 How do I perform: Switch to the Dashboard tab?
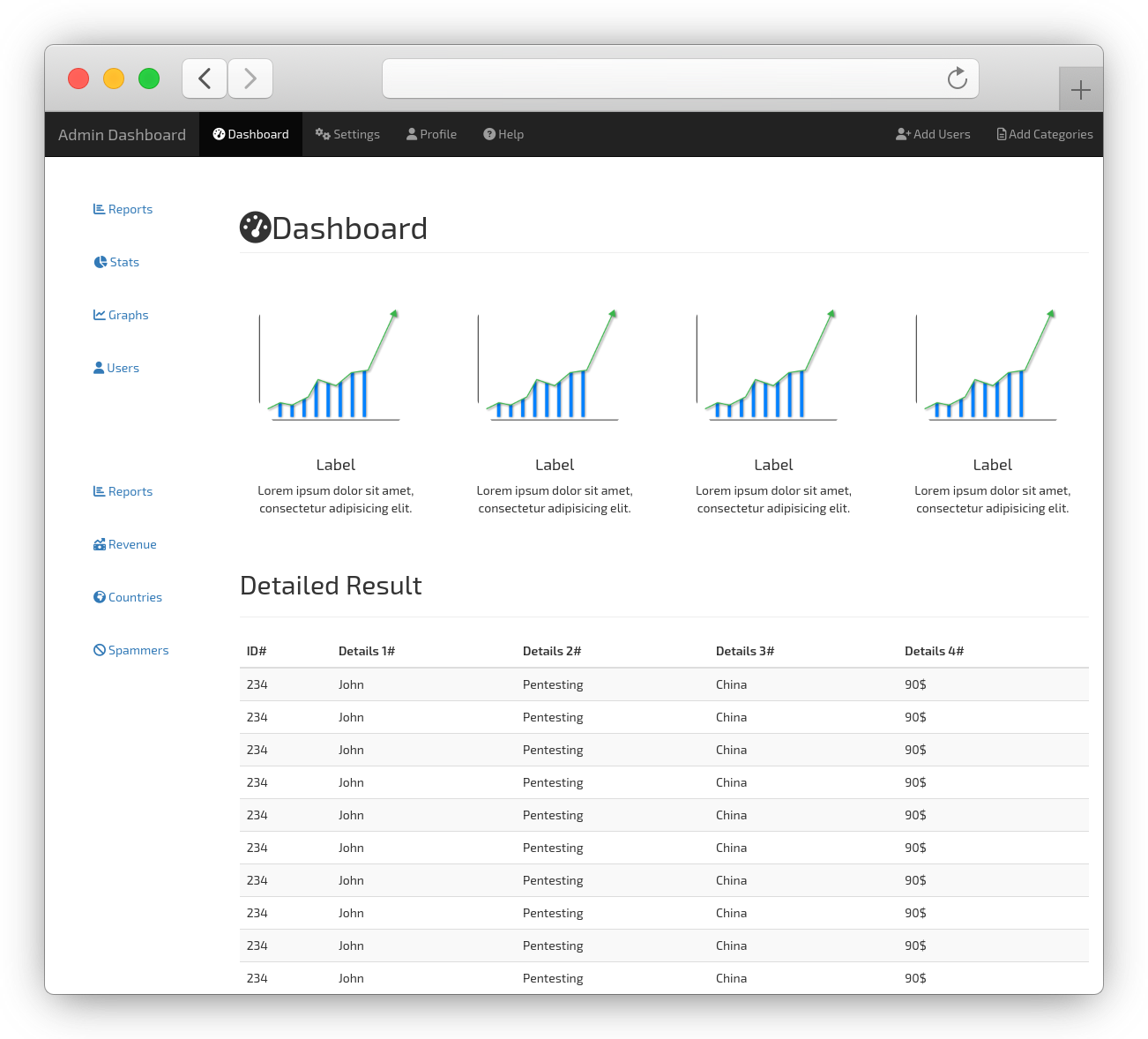click(x=257, y=133)
